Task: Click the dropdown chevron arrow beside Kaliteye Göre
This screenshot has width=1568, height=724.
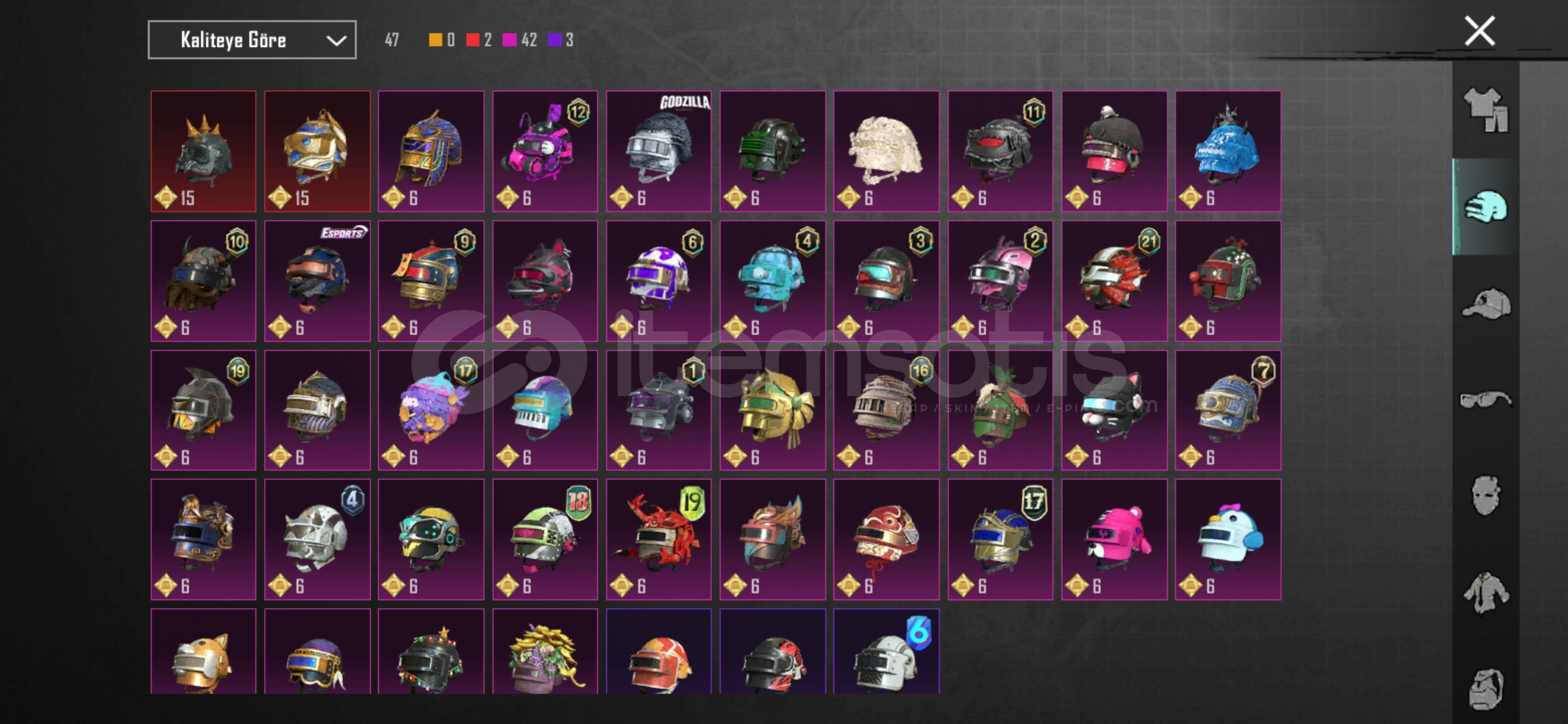Action: click(x=336, y=41)
